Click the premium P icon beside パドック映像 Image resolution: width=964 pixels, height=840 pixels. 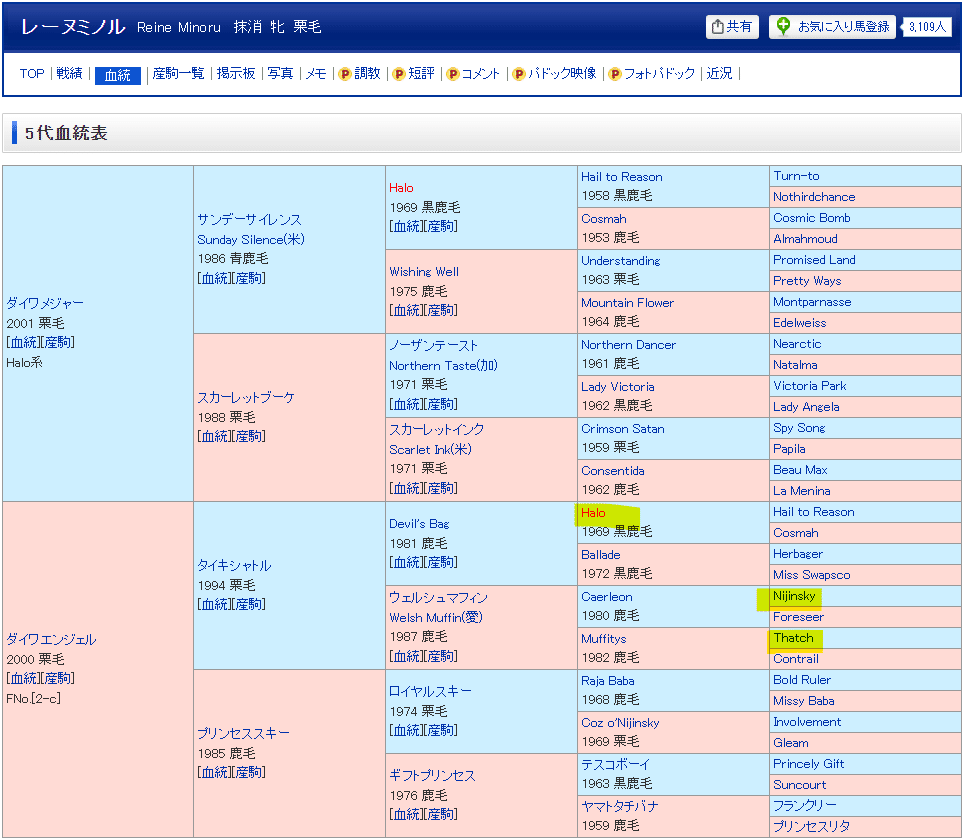coord(519,74)
